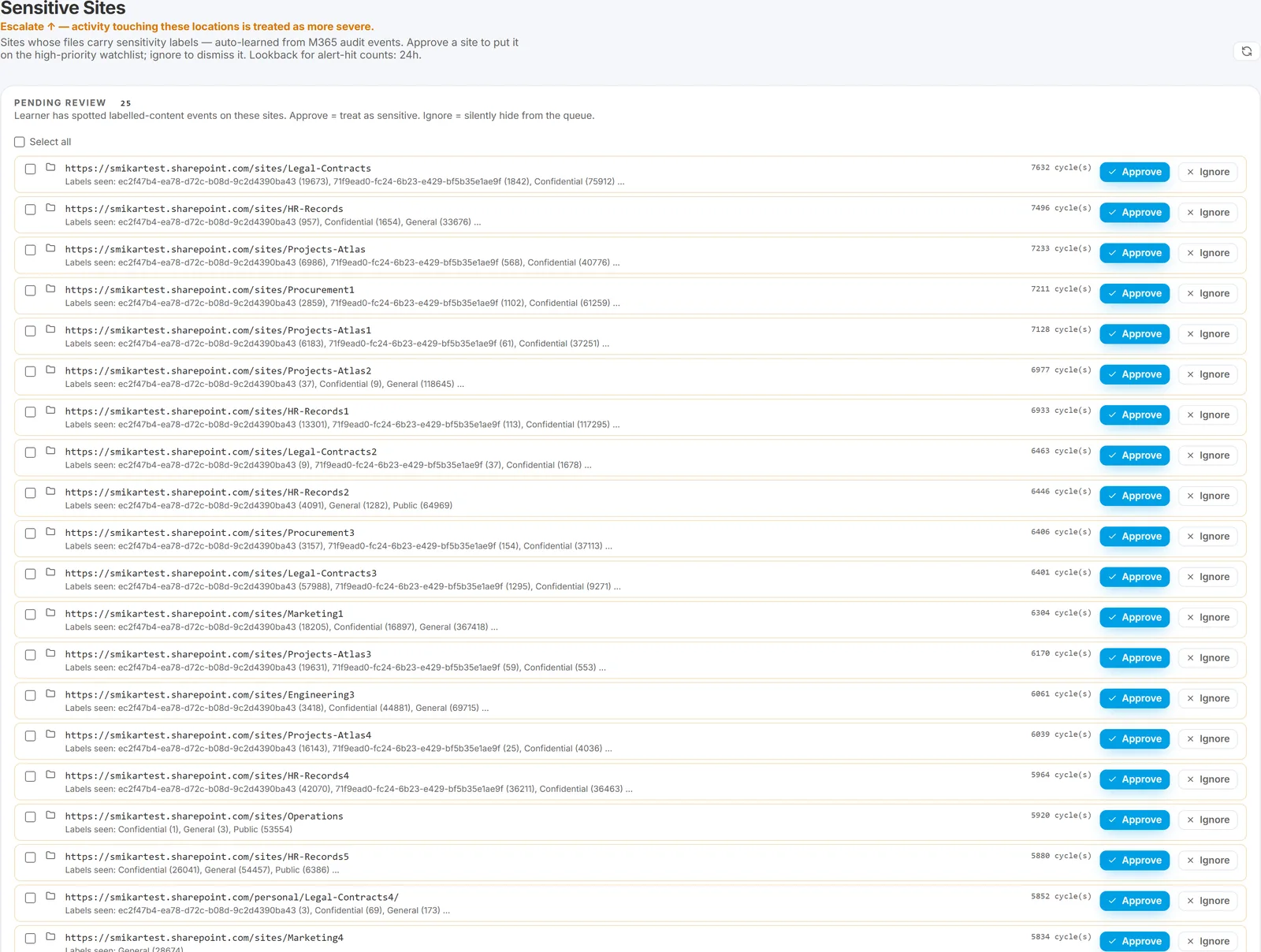The width and height of the screenshot is (1261, 952).
Task: Ignore the Marketing4 site
Action: [1207, 941]
